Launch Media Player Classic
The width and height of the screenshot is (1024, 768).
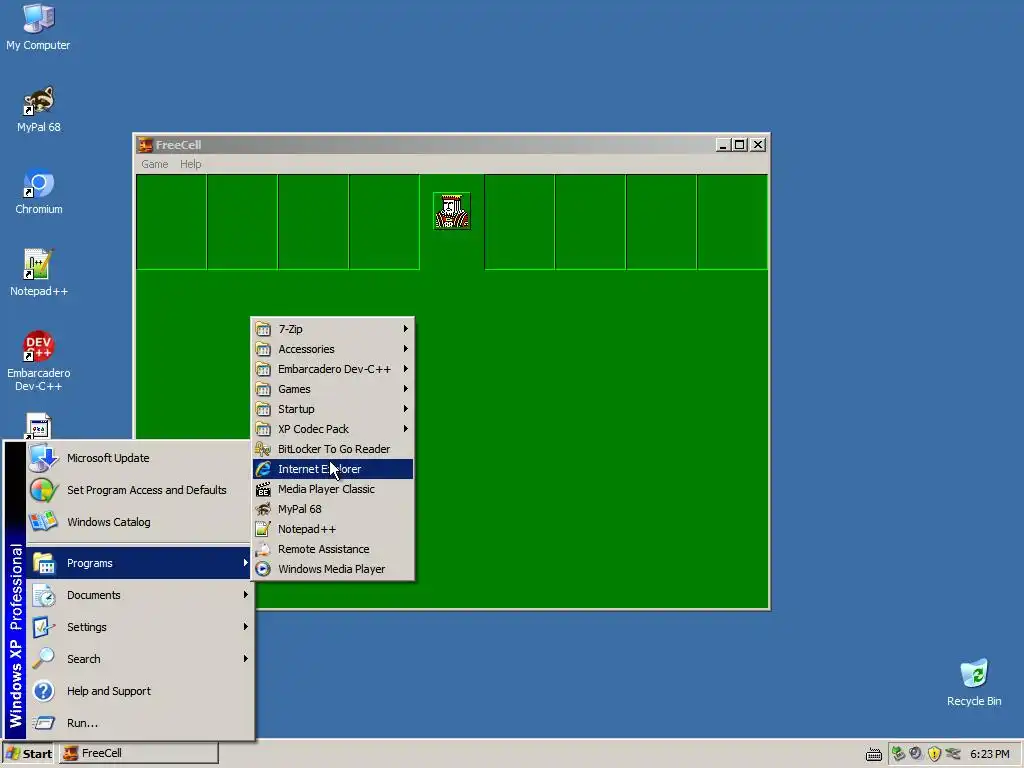pyautogui.click(x=333, y=489)
